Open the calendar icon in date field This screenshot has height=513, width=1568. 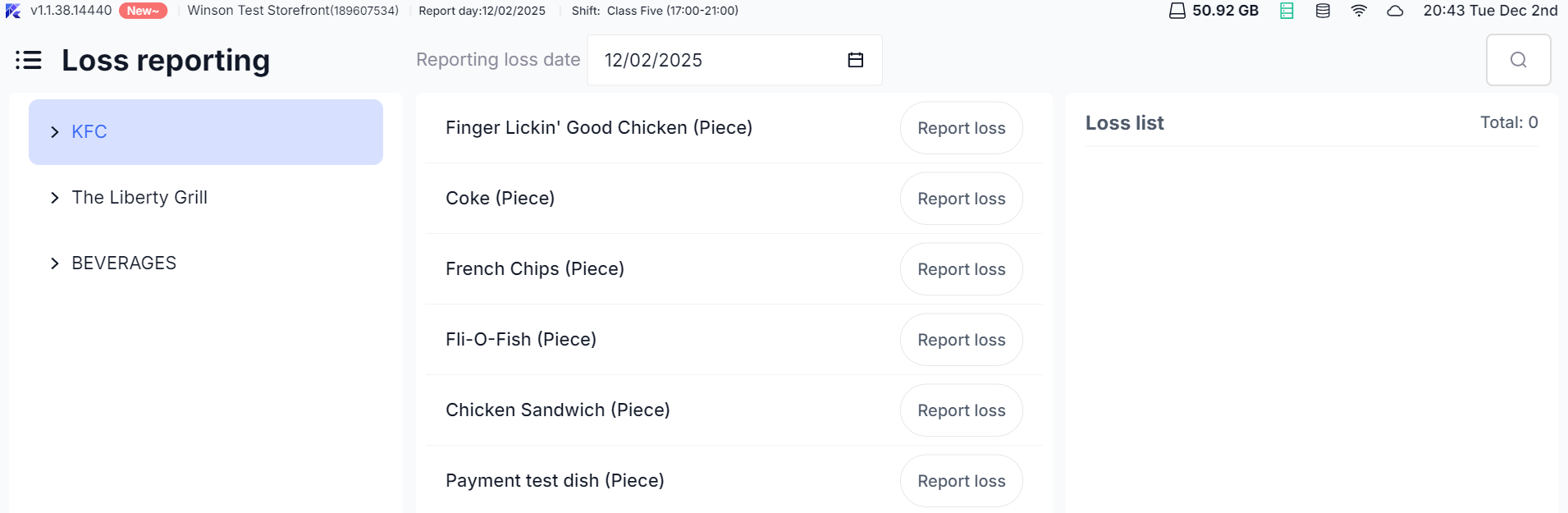(x=855, y=60)
